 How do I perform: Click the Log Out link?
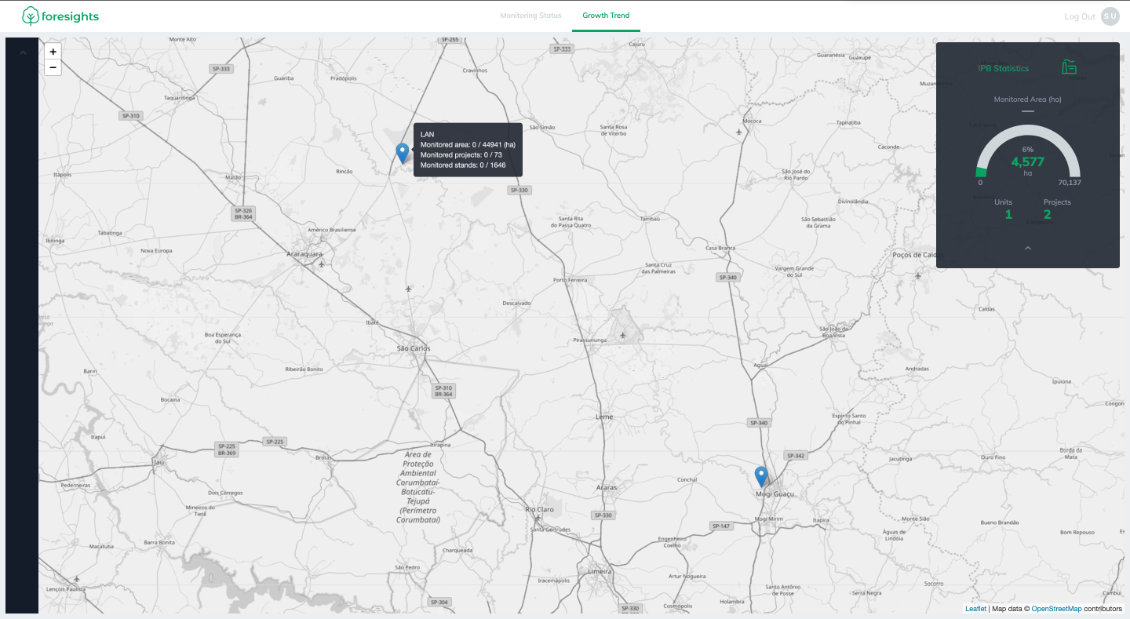pyautogui.click(x=1080, y=17)
